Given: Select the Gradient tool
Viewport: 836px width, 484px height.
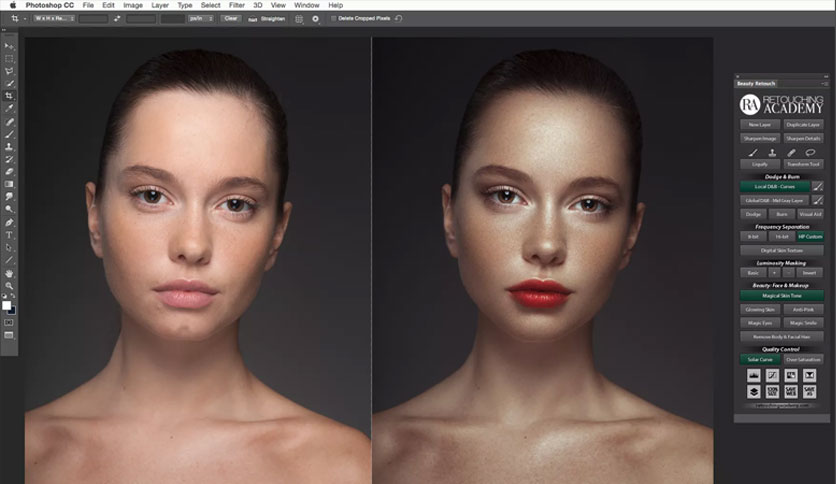Looking at the screenshot, I should point(9,184).
